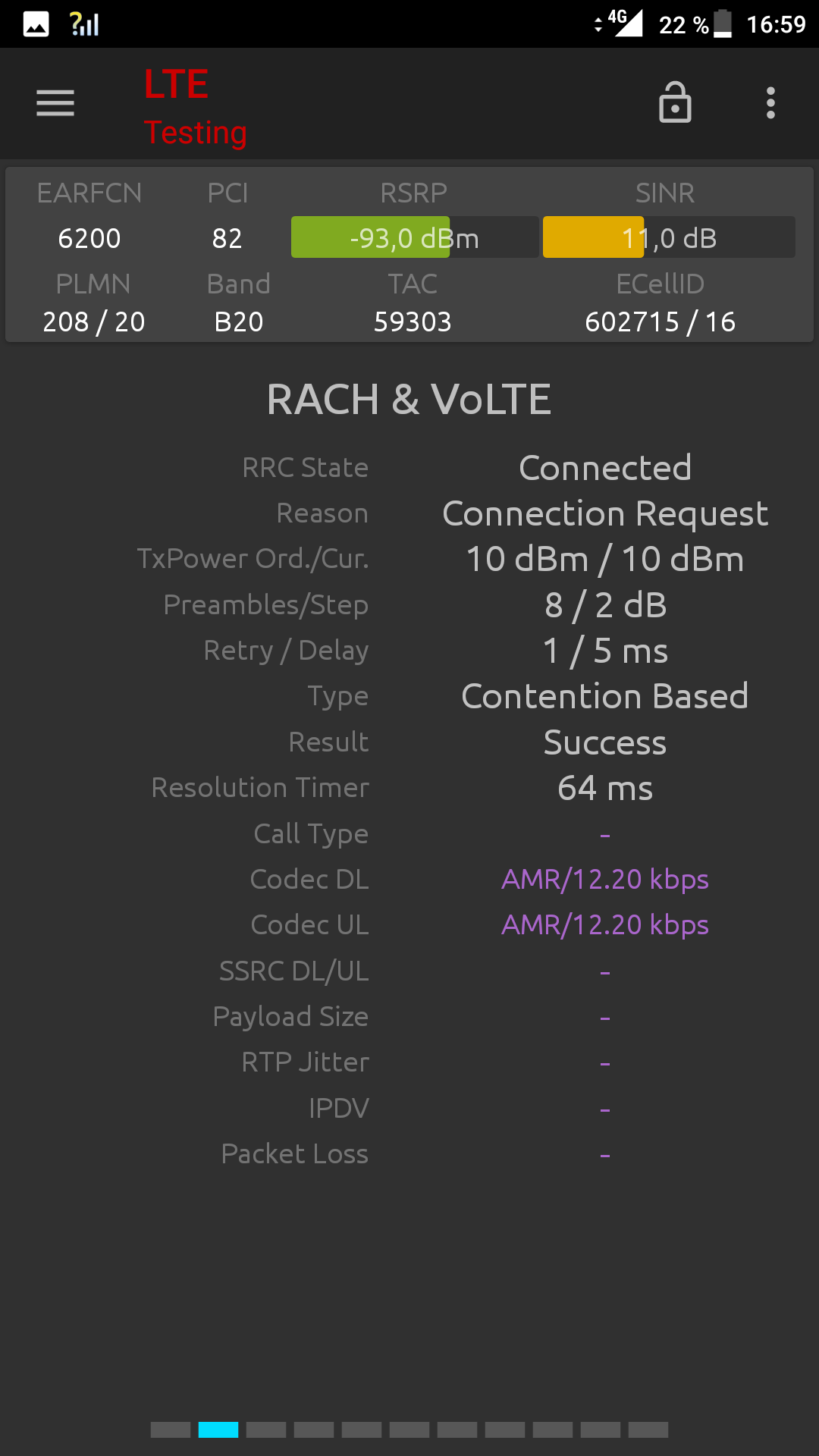Switch to the third page indicator

266,1429
